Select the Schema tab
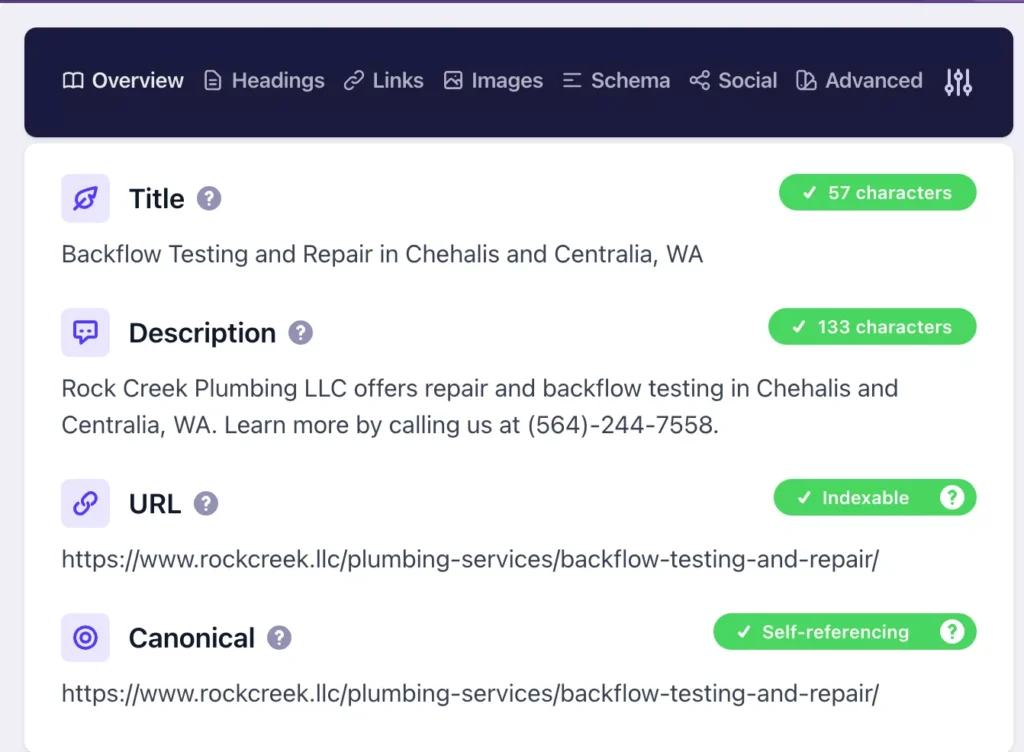Viewport: 1024px width, 752px height. click(x=630, y=81)
